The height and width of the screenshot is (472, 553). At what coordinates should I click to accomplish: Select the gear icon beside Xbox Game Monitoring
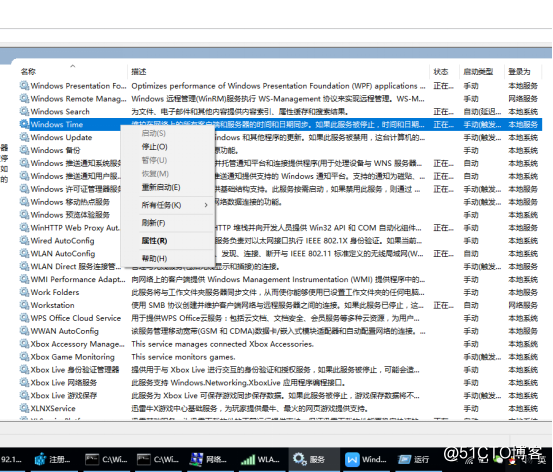pyautogui.click(x=24, y=357)
